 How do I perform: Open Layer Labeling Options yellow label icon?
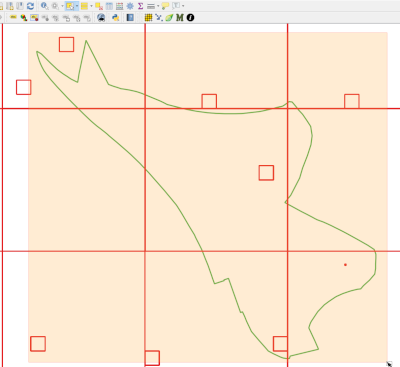pyautogui.click(x=13, y=17)
